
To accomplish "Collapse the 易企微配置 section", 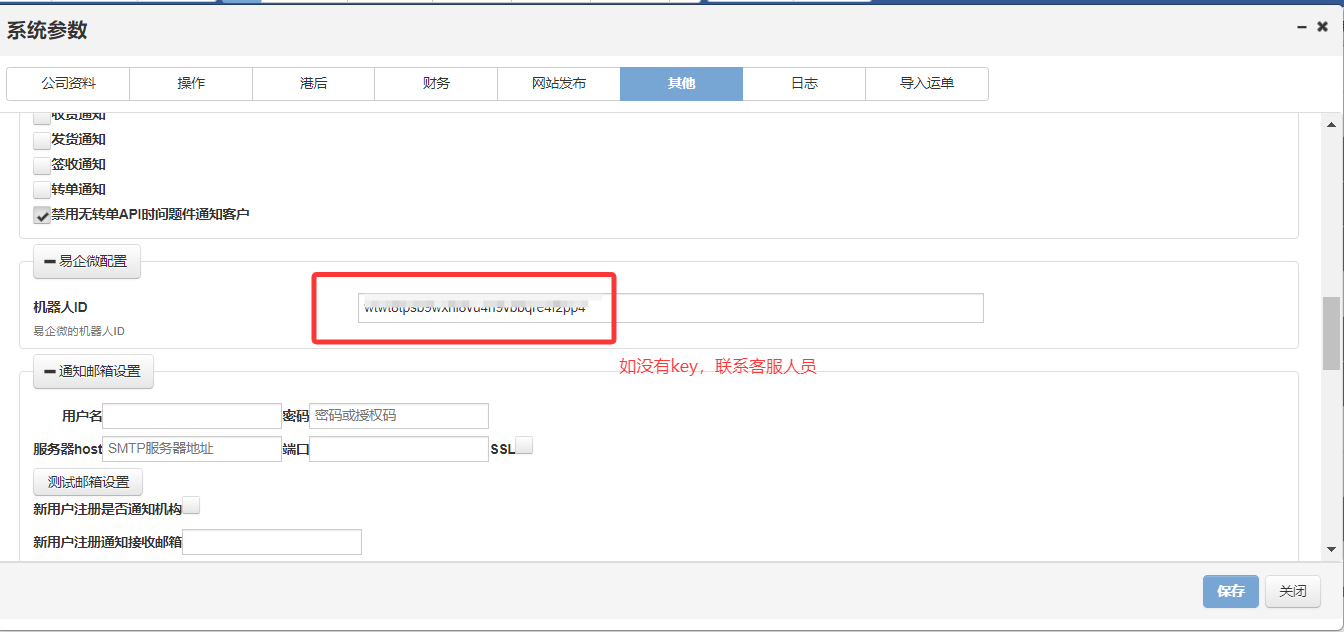I will tap(87, 261).
